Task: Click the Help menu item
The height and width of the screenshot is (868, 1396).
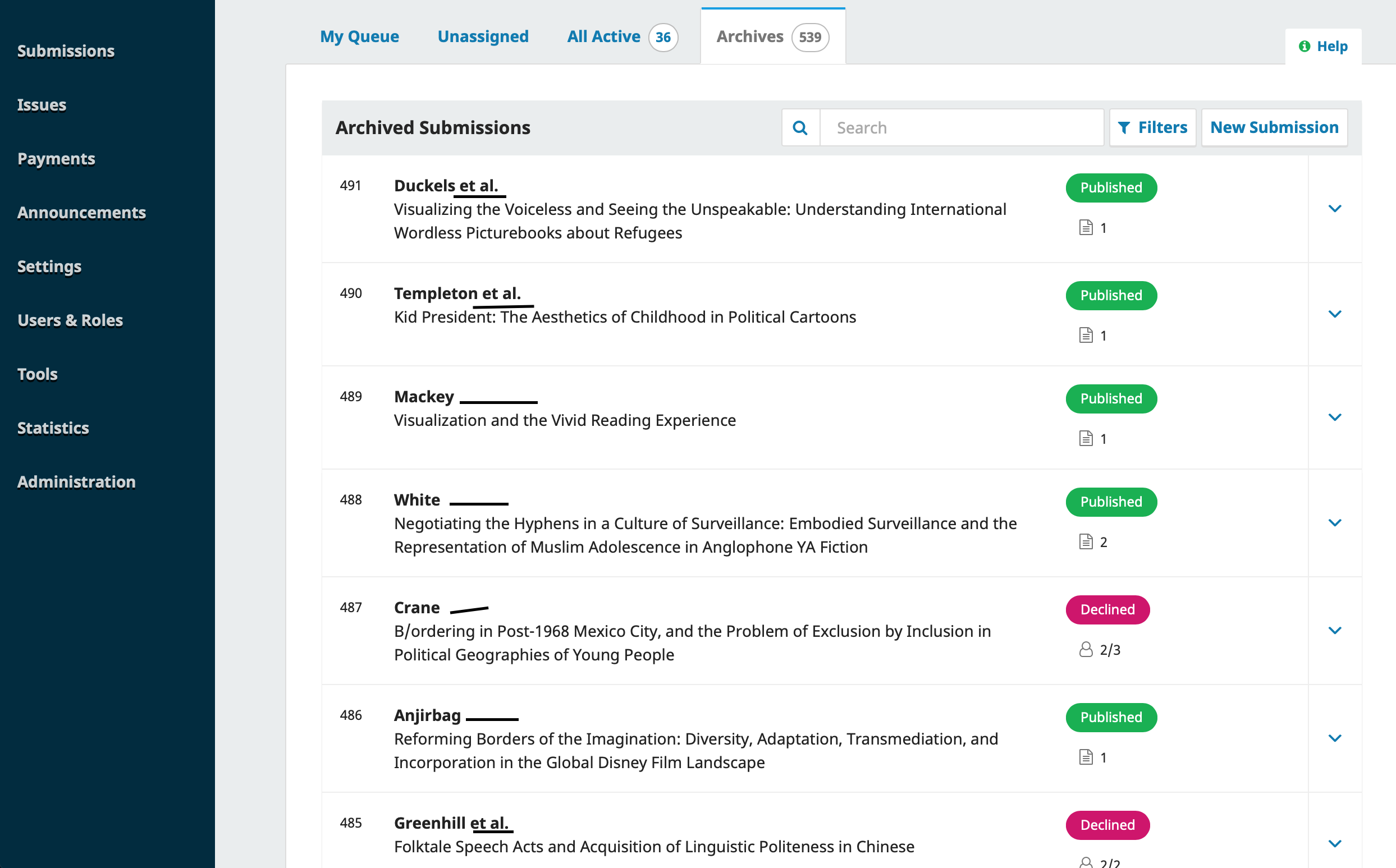Action: pyautogui.click(x=1323, y=44)
